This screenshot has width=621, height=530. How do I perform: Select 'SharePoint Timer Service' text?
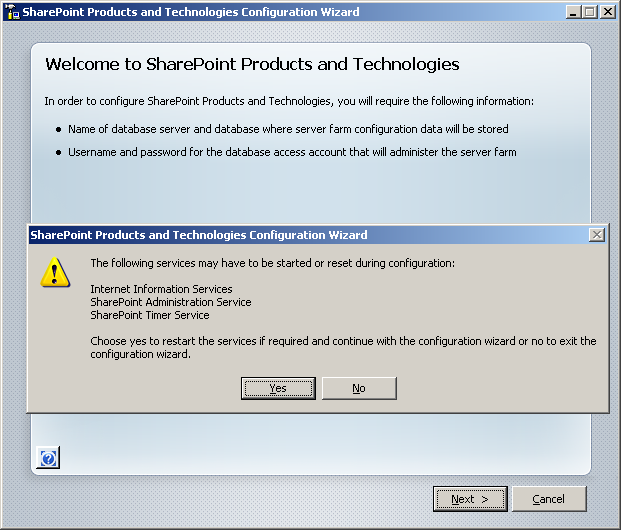coord(150,315)
